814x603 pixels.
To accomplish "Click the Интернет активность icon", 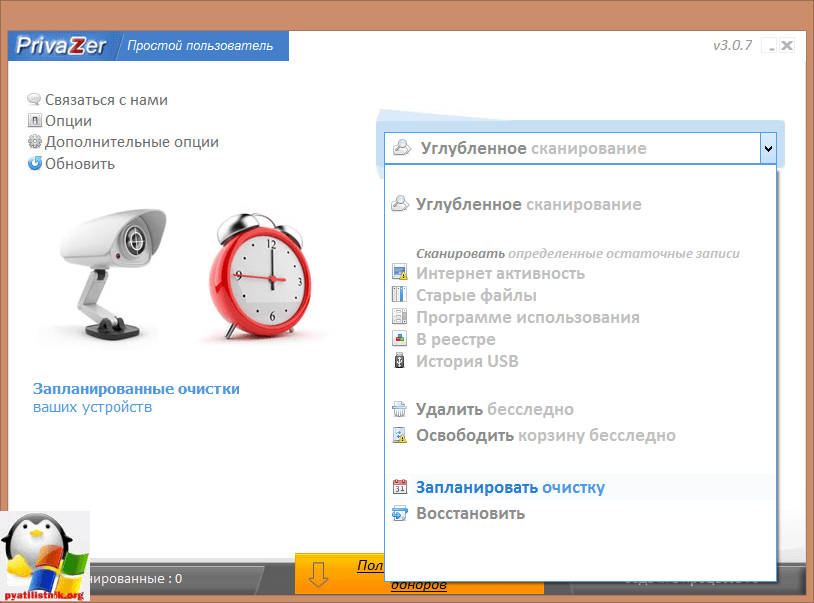I will (399, 272).
